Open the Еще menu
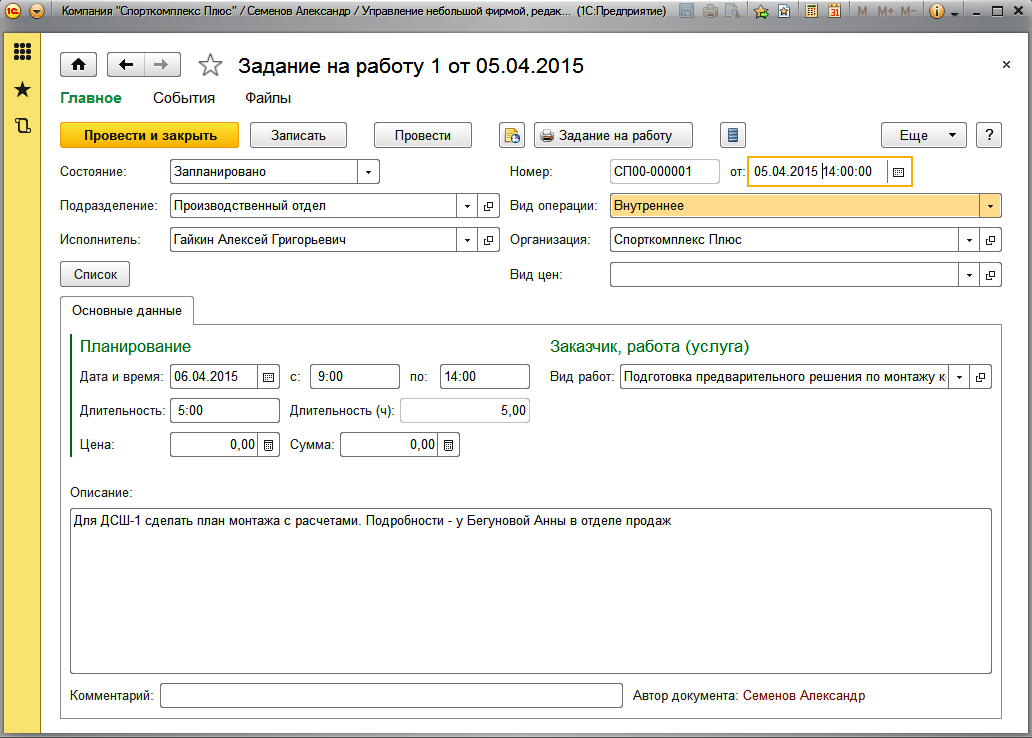The height and width of the screenshot is (738, 1032). (923, 135)
